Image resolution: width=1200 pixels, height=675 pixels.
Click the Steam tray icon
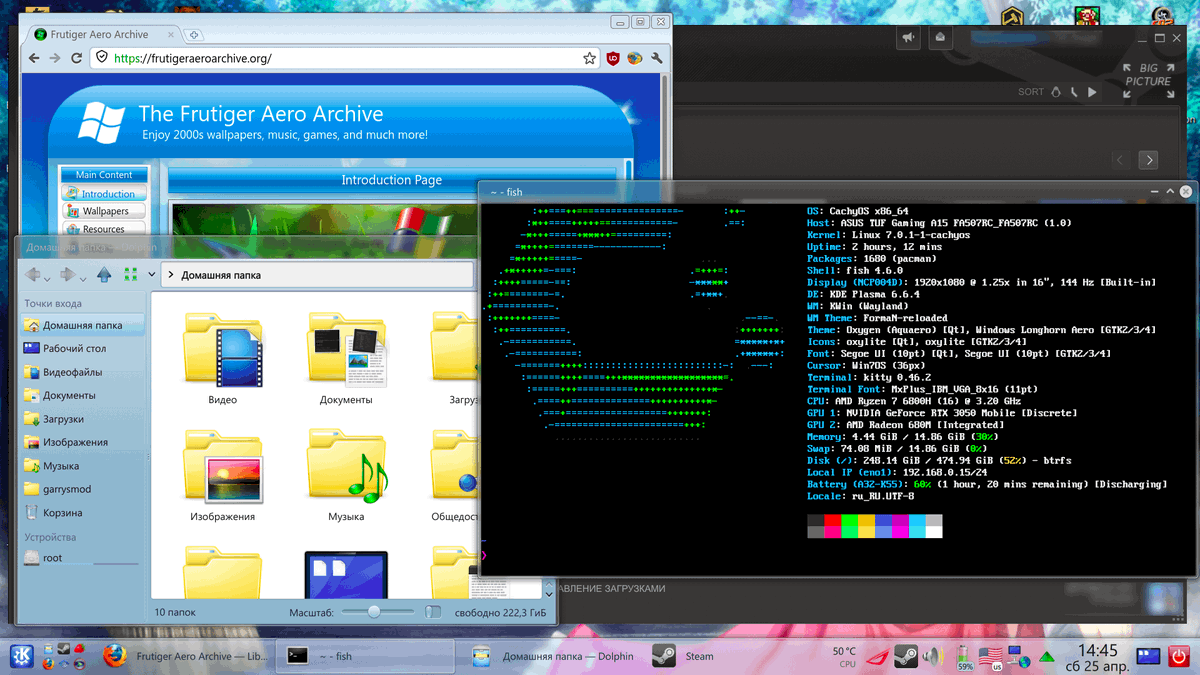coord(905,656)
